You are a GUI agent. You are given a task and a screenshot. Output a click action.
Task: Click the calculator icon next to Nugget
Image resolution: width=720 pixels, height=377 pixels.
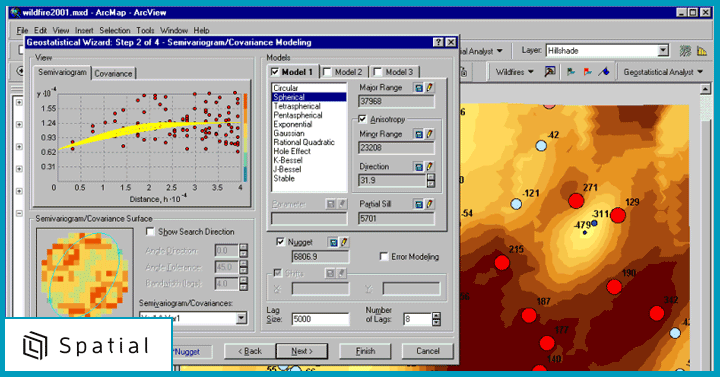[x=333, y=242]
